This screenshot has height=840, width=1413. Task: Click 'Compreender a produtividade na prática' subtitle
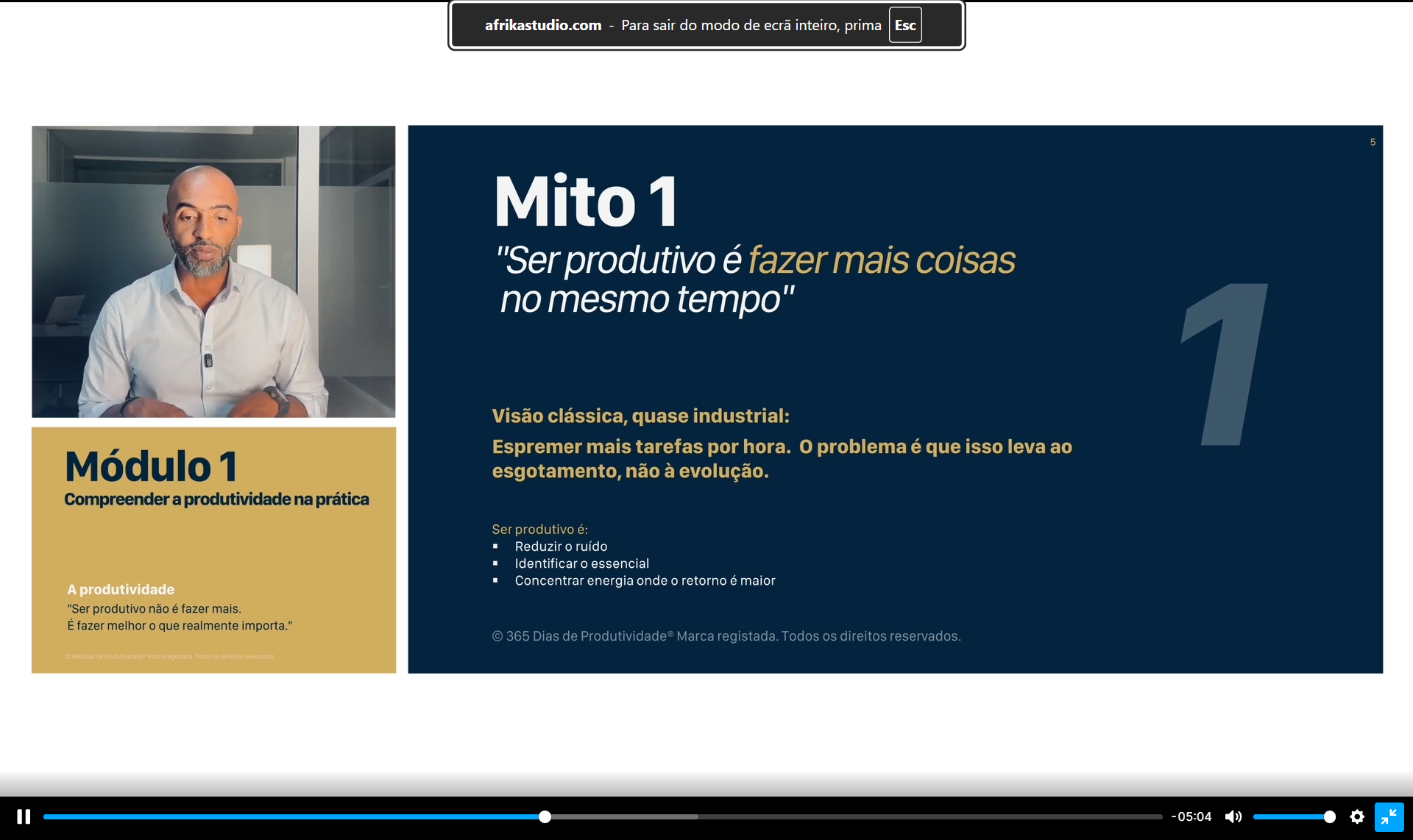click(x=216, y=499)
